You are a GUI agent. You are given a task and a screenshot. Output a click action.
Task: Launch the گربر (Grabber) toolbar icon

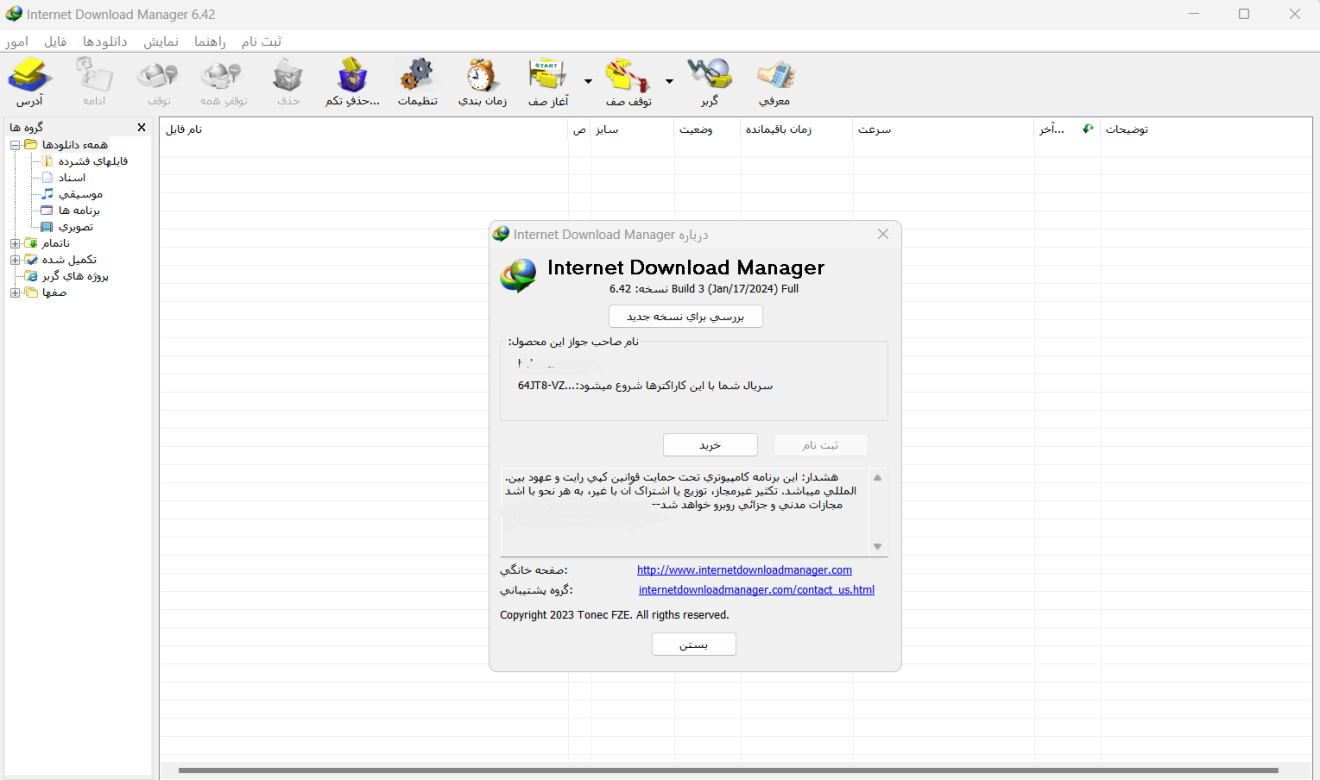[709, 81]
